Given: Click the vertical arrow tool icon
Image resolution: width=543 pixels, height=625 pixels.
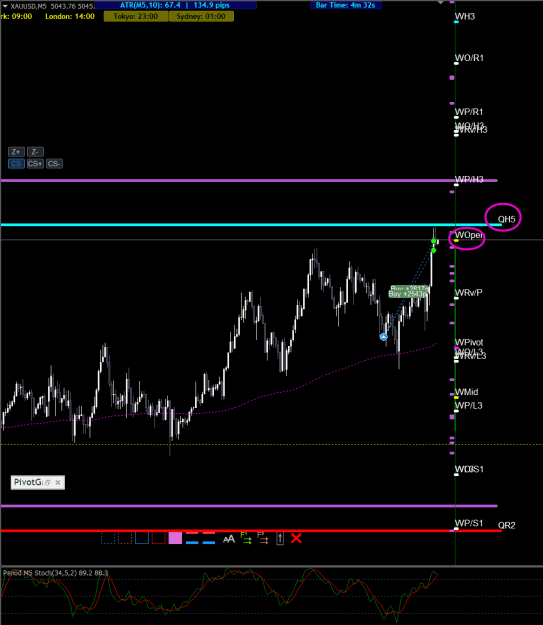Looking at the screenshot, I should point(280,539).
